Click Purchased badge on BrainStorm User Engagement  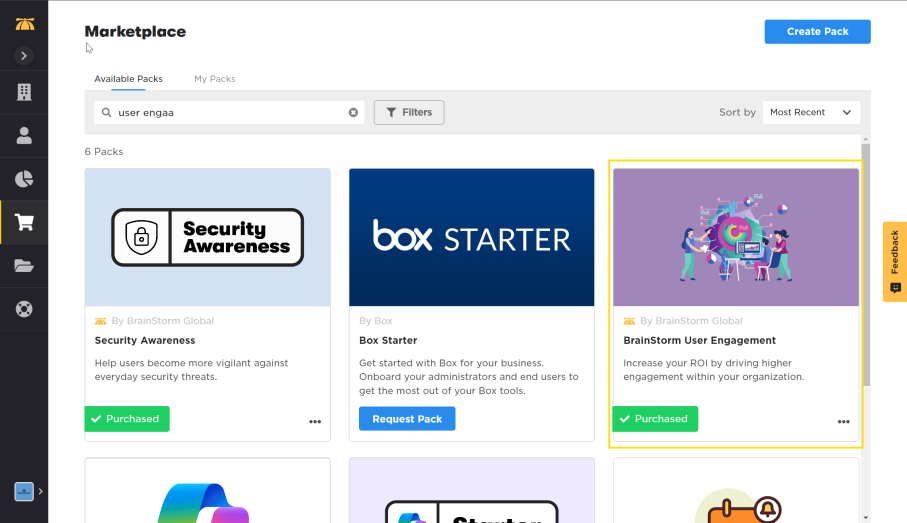pos(655,419)
